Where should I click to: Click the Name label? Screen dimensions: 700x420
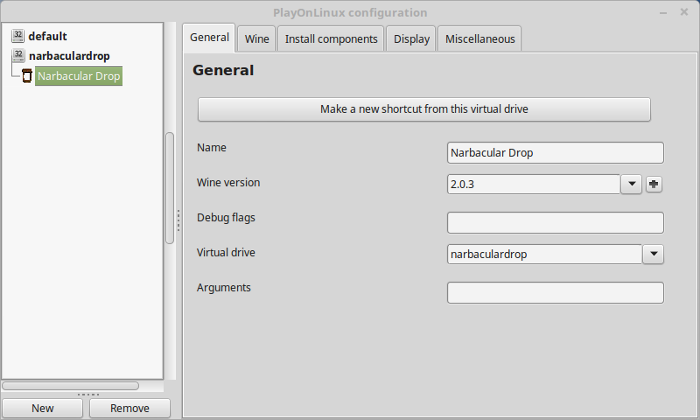212,147
